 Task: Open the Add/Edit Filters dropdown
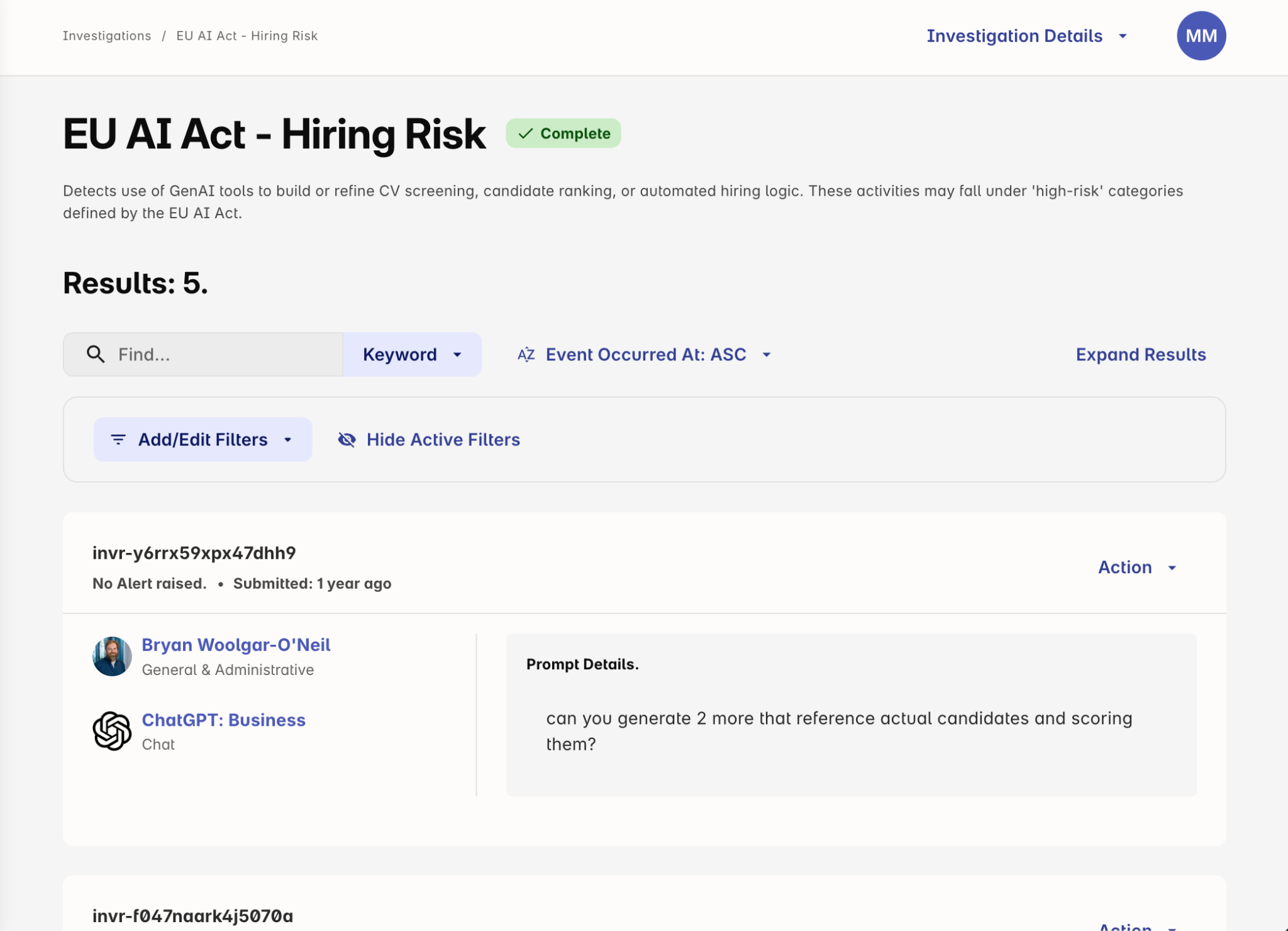pyautogui.click(x=203, y=439)
